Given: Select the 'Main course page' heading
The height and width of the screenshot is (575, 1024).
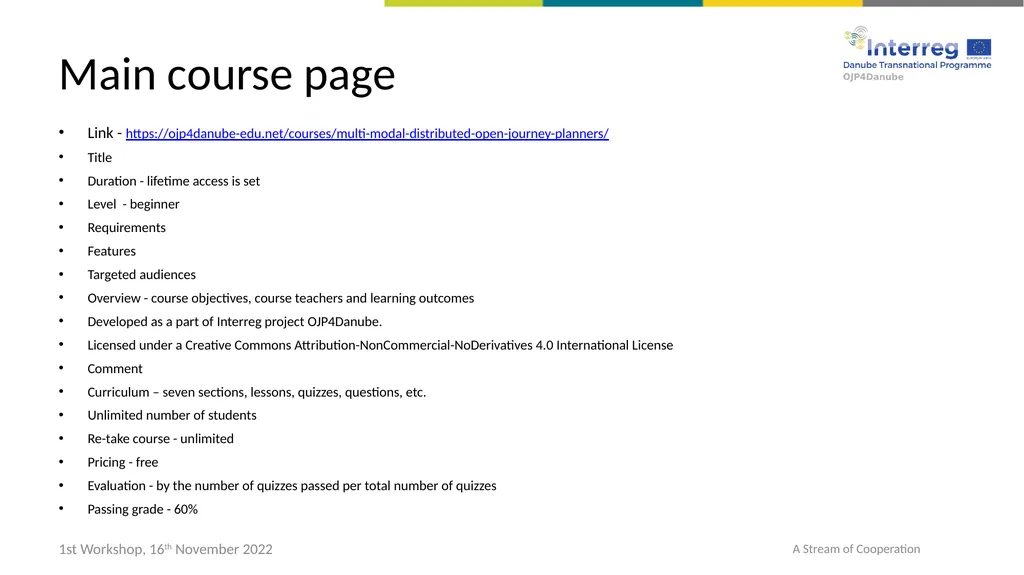Looking at the screenshot, I should coord(227,74).
